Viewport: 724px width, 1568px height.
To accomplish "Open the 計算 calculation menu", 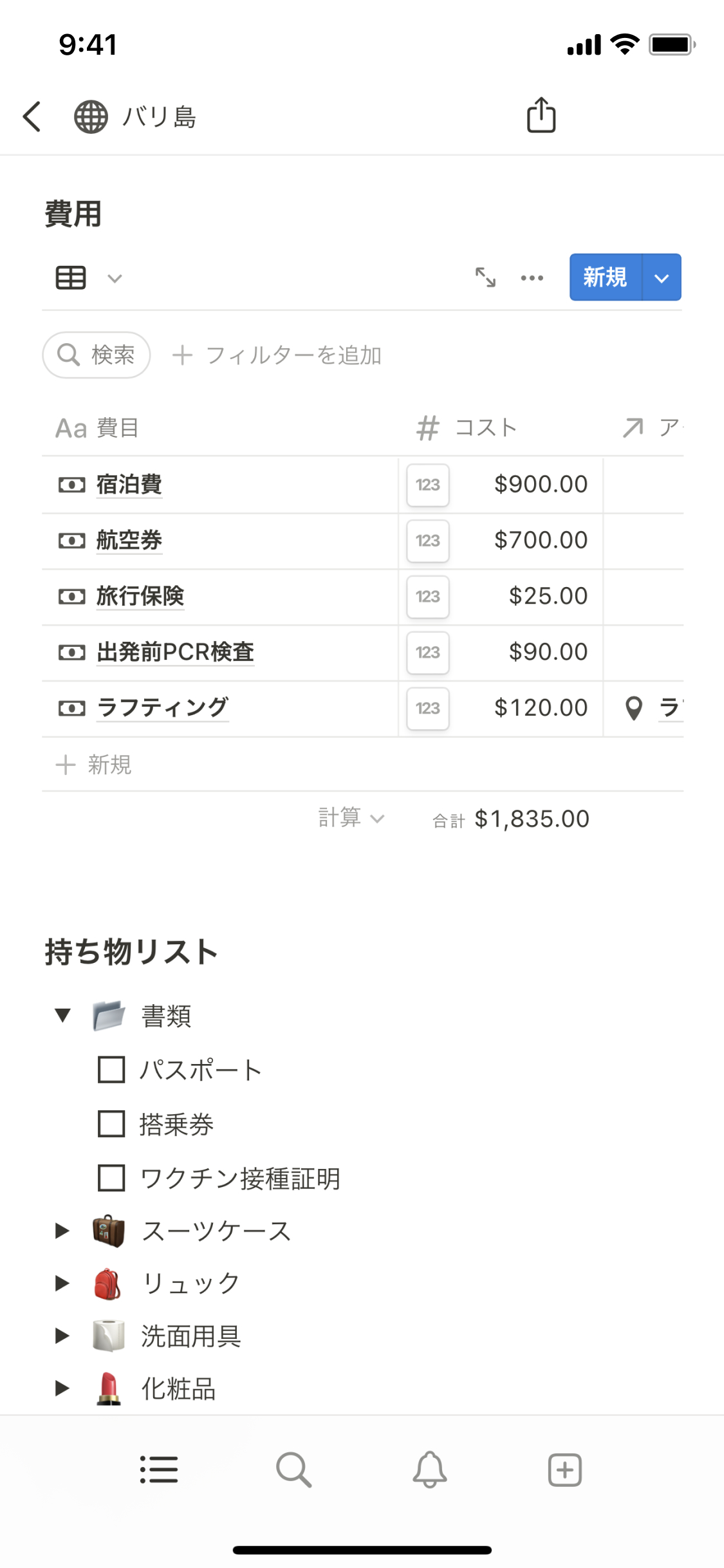I will point(351,818).
